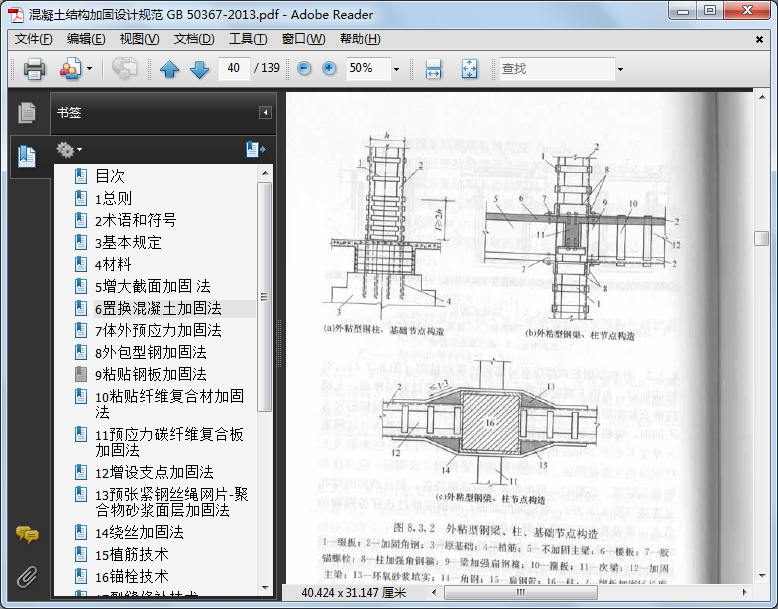
Task: Open 帮助(H) menu
Action: (360, 39)
